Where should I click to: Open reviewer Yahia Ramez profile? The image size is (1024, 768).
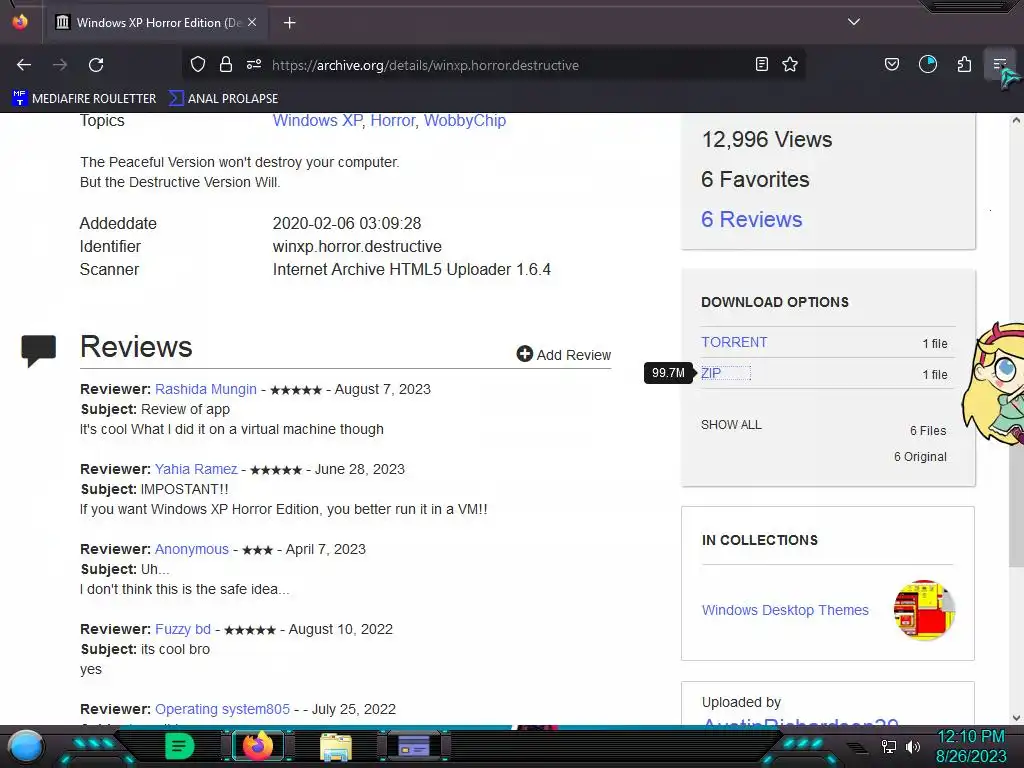point(196,470)
